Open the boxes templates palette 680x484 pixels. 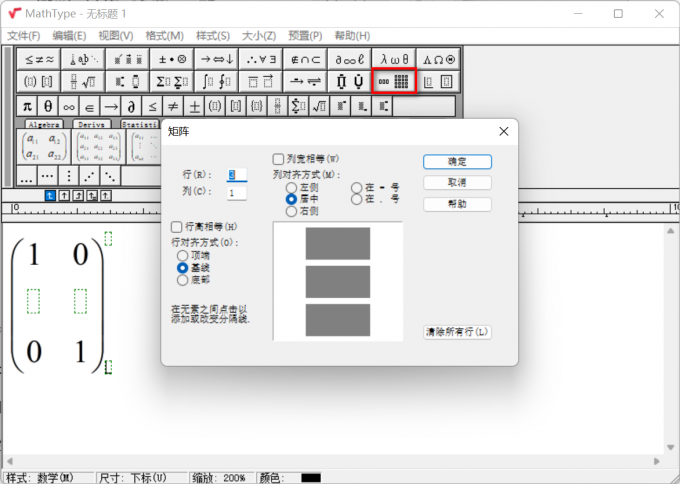[x=438, y=82]
